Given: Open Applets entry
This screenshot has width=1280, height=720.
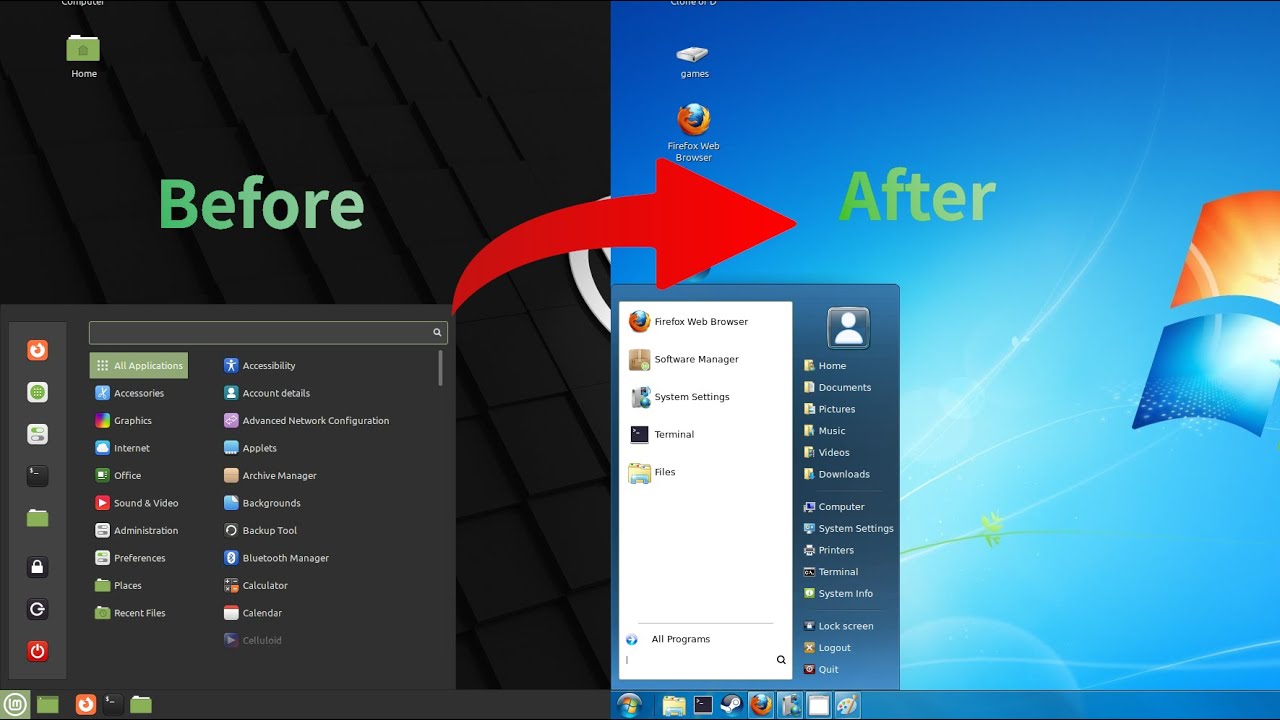Looking at the screenshot, I should pyautogui.click(x=250, y=448).
